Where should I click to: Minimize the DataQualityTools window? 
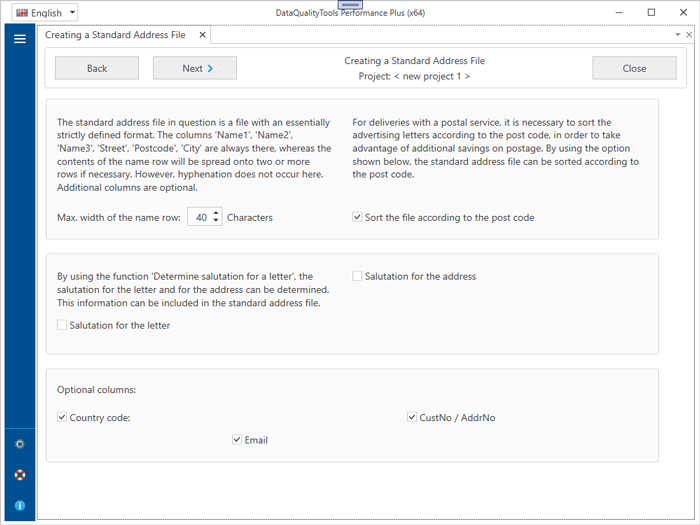click(619, 12)
